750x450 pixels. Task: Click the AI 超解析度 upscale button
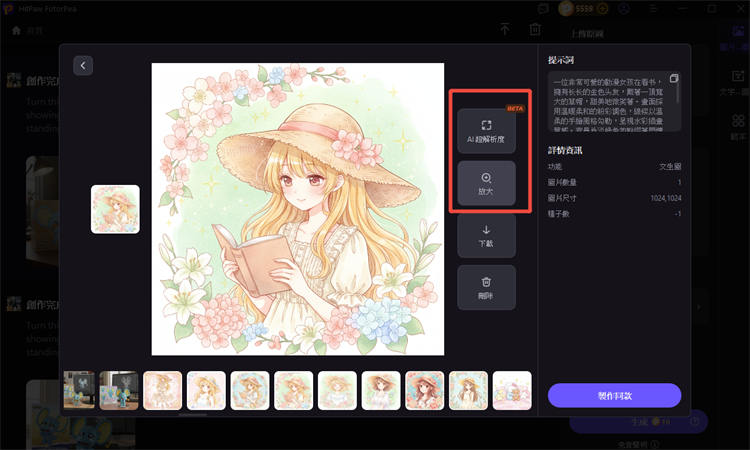coord(486,131)
